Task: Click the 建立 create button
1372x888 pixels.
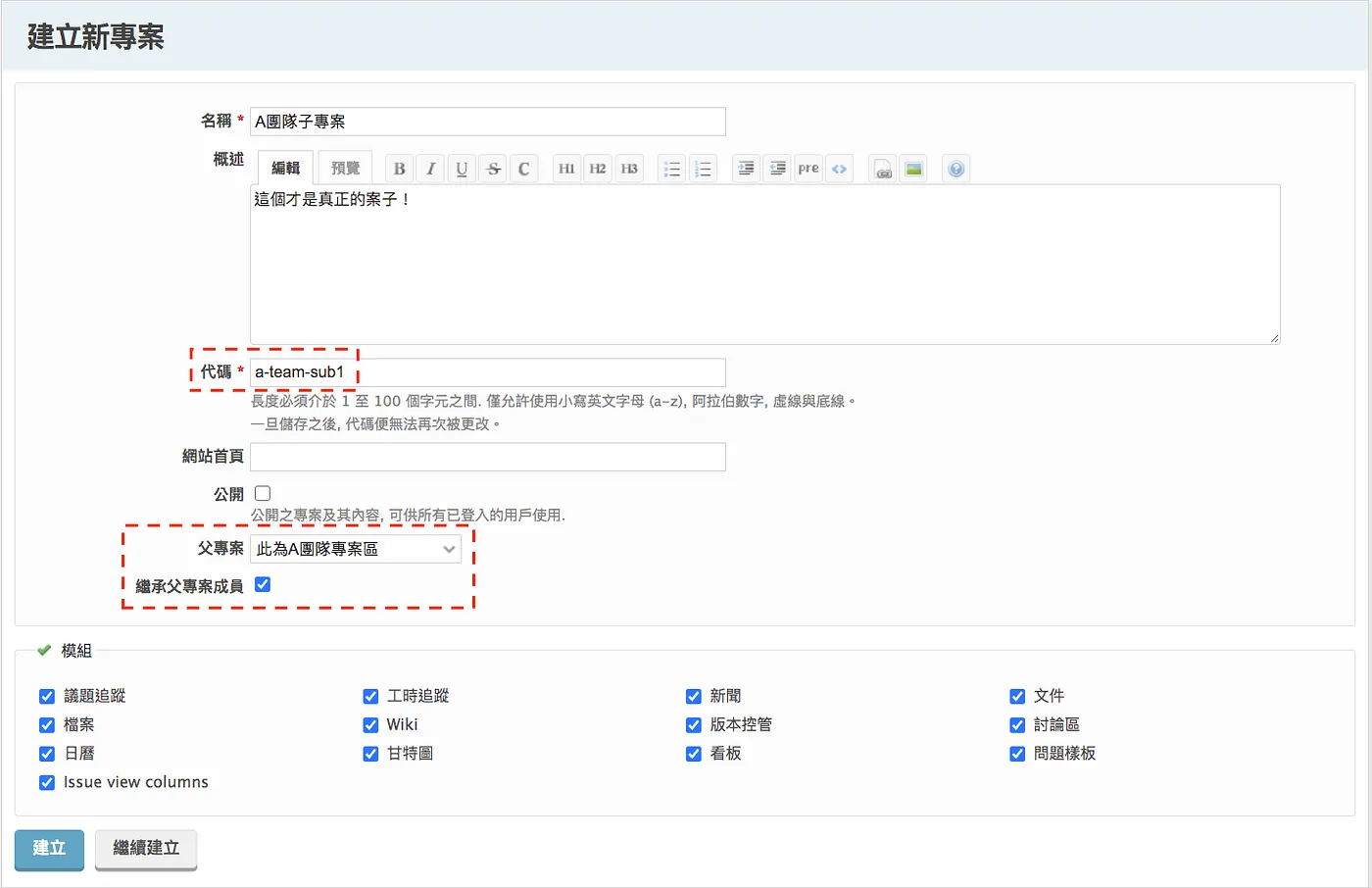Action: coord(49,849)
